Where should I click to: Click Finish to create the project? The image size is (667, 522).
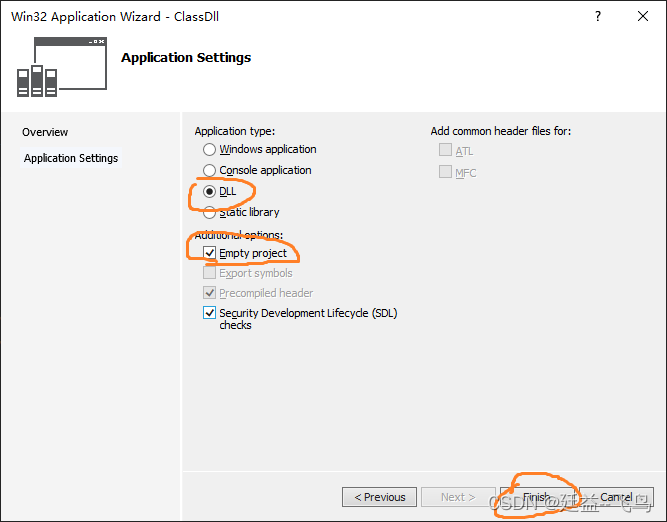(x=535, y=497)
